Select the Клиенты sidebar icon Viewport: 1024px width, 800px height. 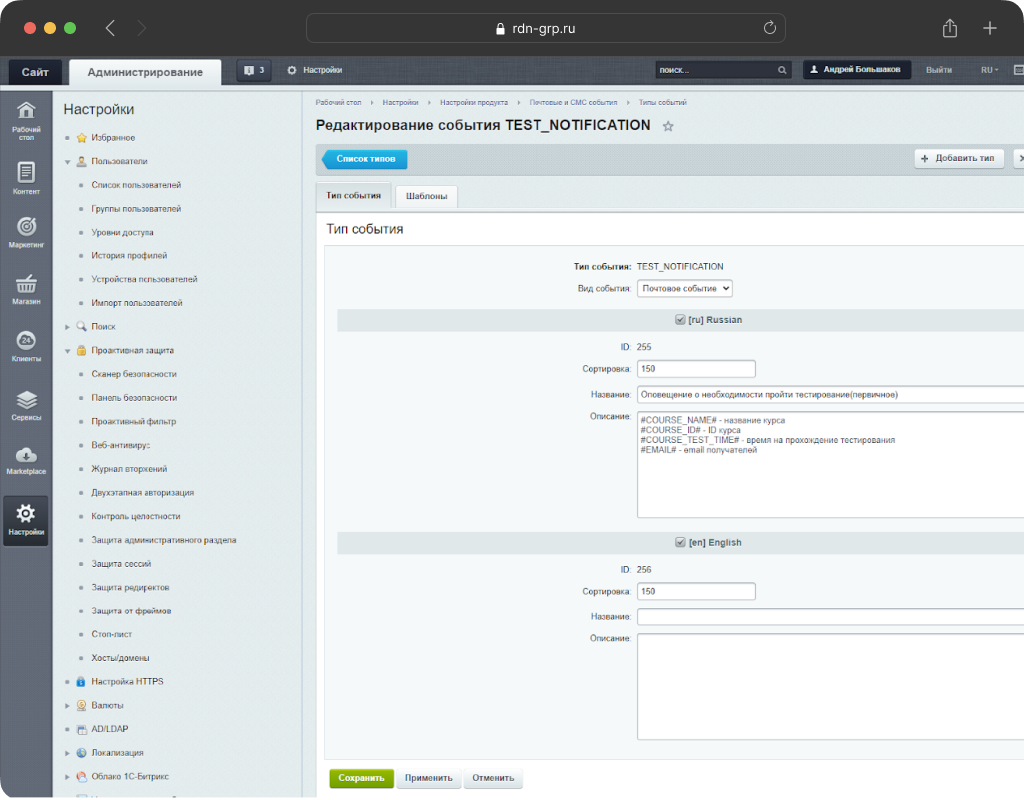pyautogui.click(x=26, y=345)
